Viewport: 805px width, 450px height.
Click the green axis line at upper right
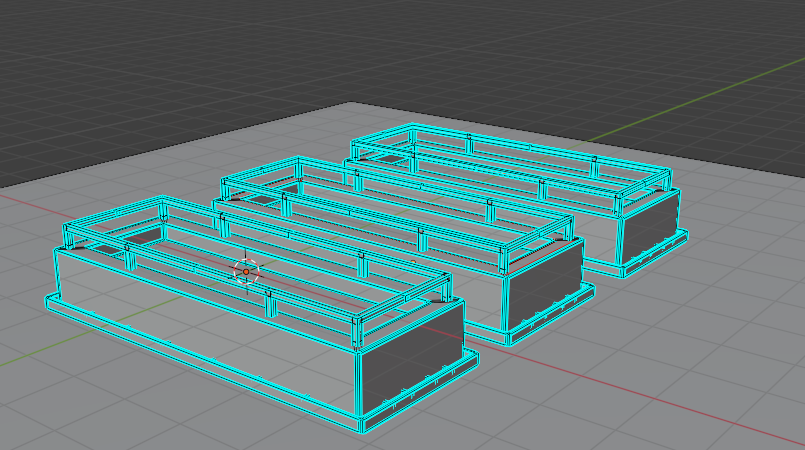(x=700, y=100)
